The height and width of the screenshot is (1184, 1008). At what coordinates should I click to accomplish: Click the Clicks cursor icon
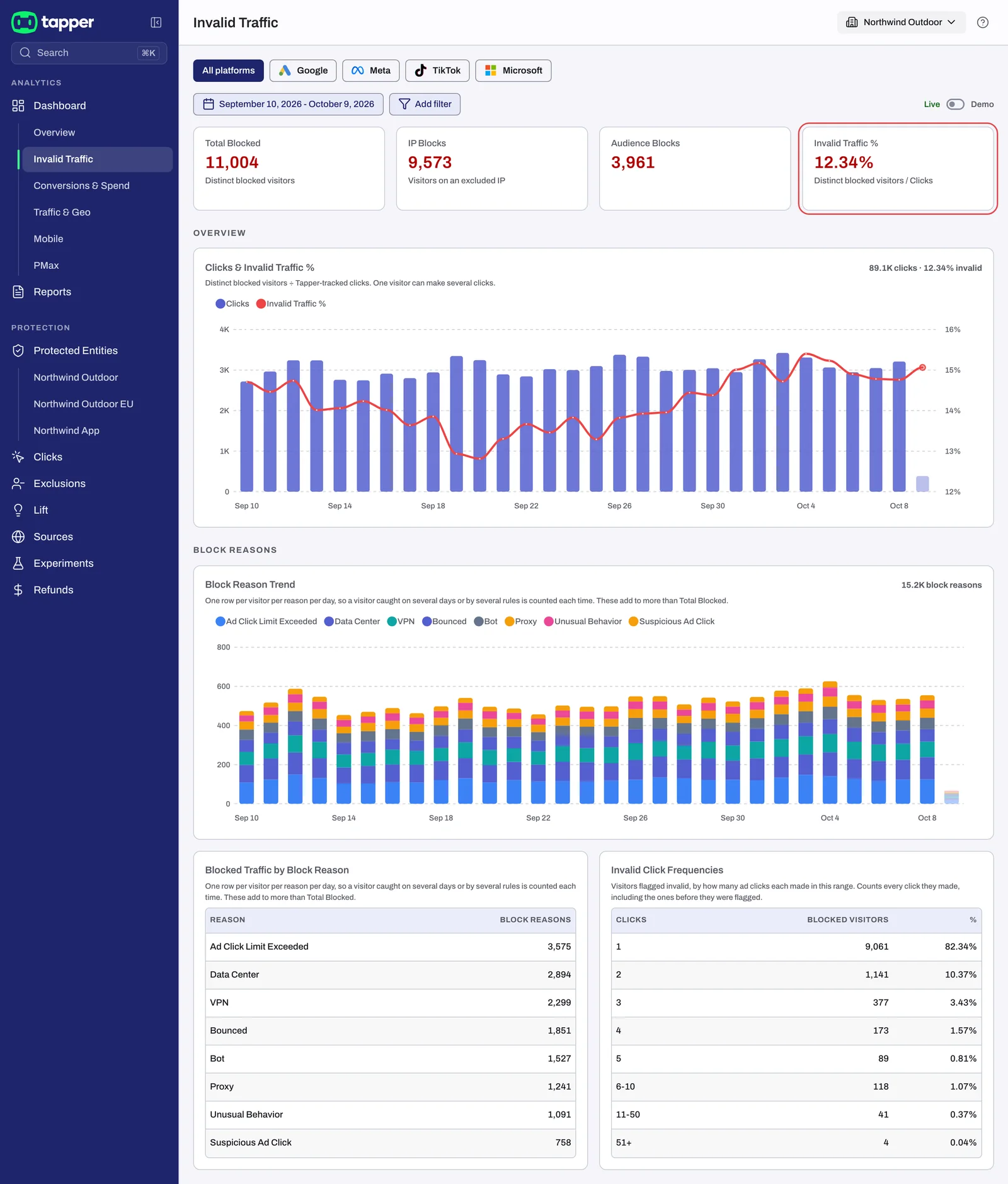coord(18,457)
